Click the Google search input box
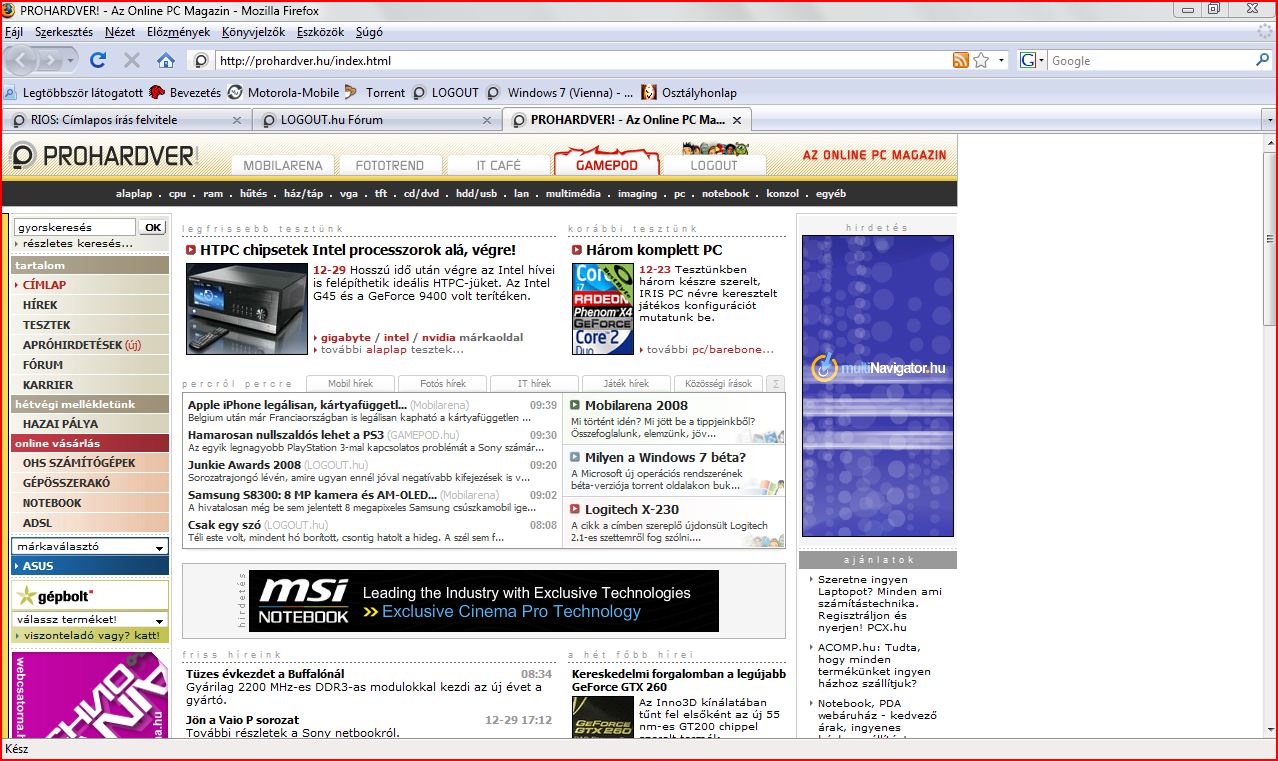This screenshot has width=1278, height=761. 1150,61
